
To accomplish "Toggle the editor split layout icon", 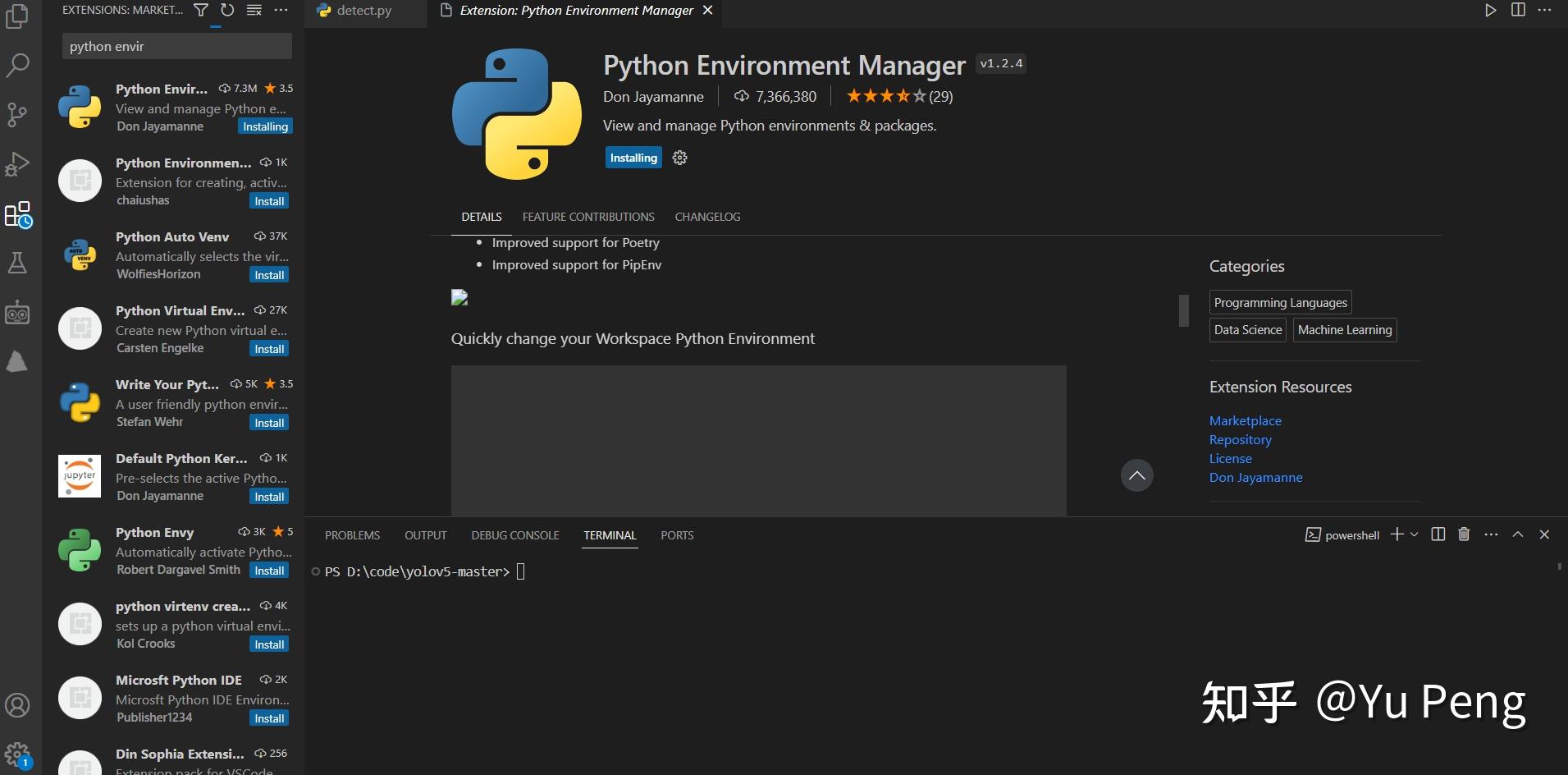I will pyautogui.click(x=1518, y=10).
